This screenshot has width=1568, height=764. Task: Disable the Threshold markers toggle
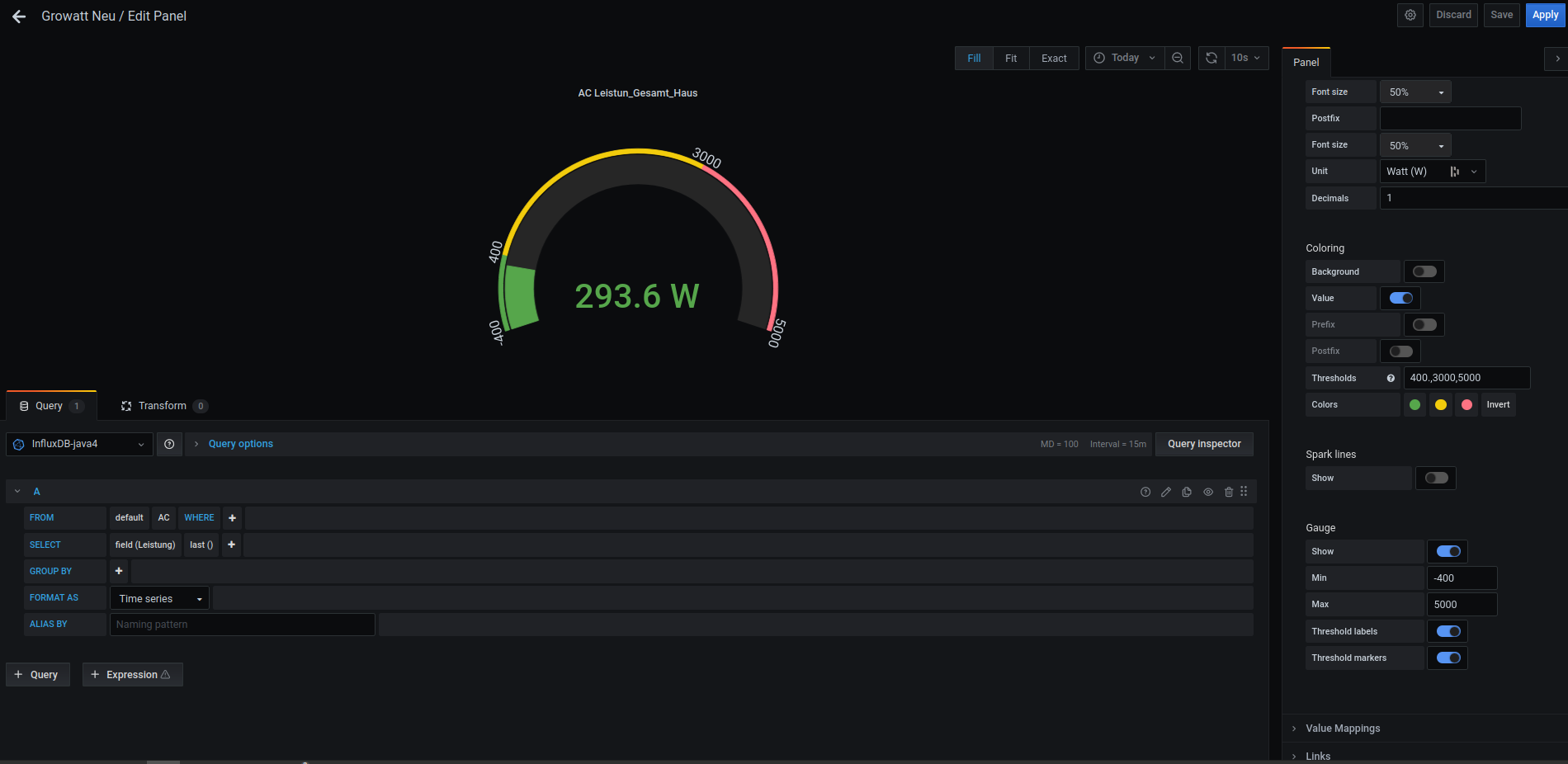(1448, 658)
